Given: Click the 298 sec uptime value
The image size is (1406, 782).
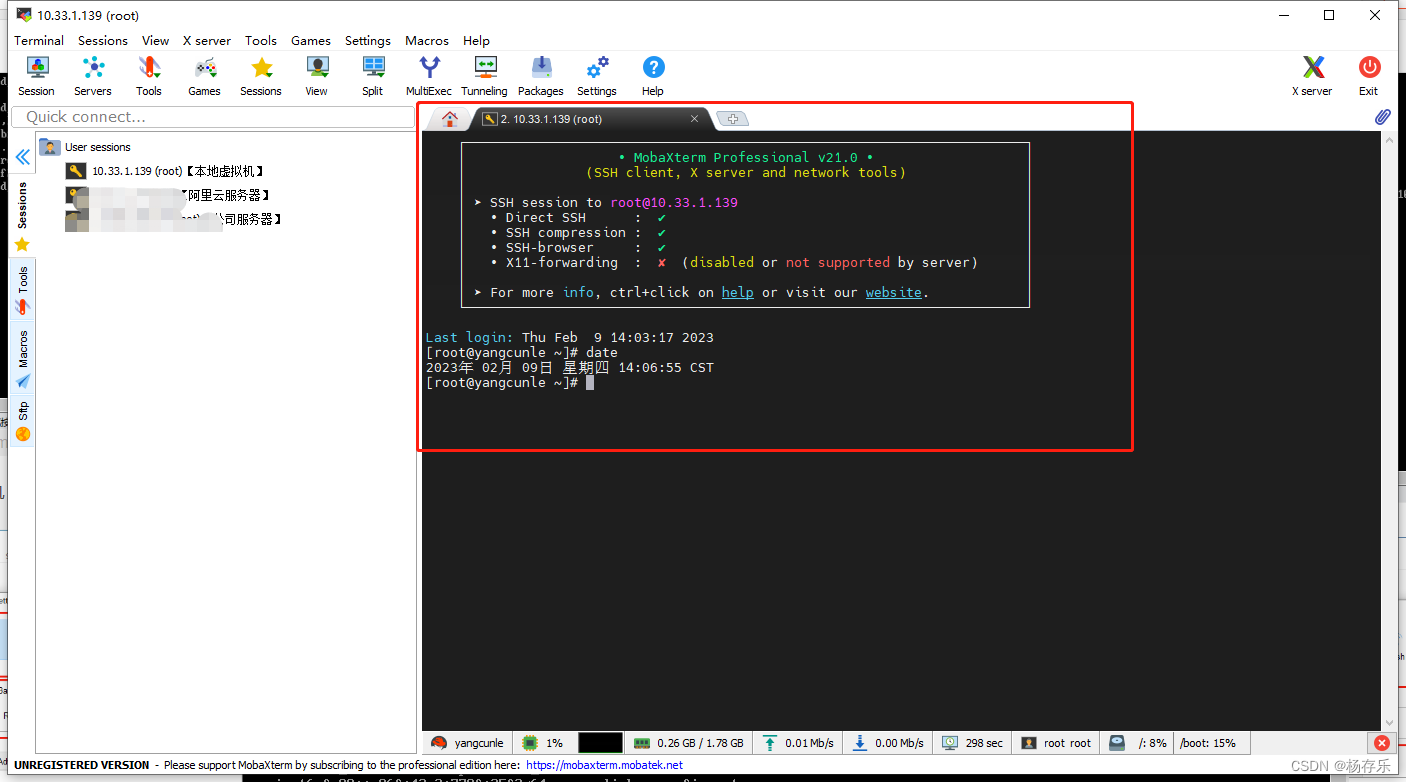Looking at the screenshot, I should 984,743.
